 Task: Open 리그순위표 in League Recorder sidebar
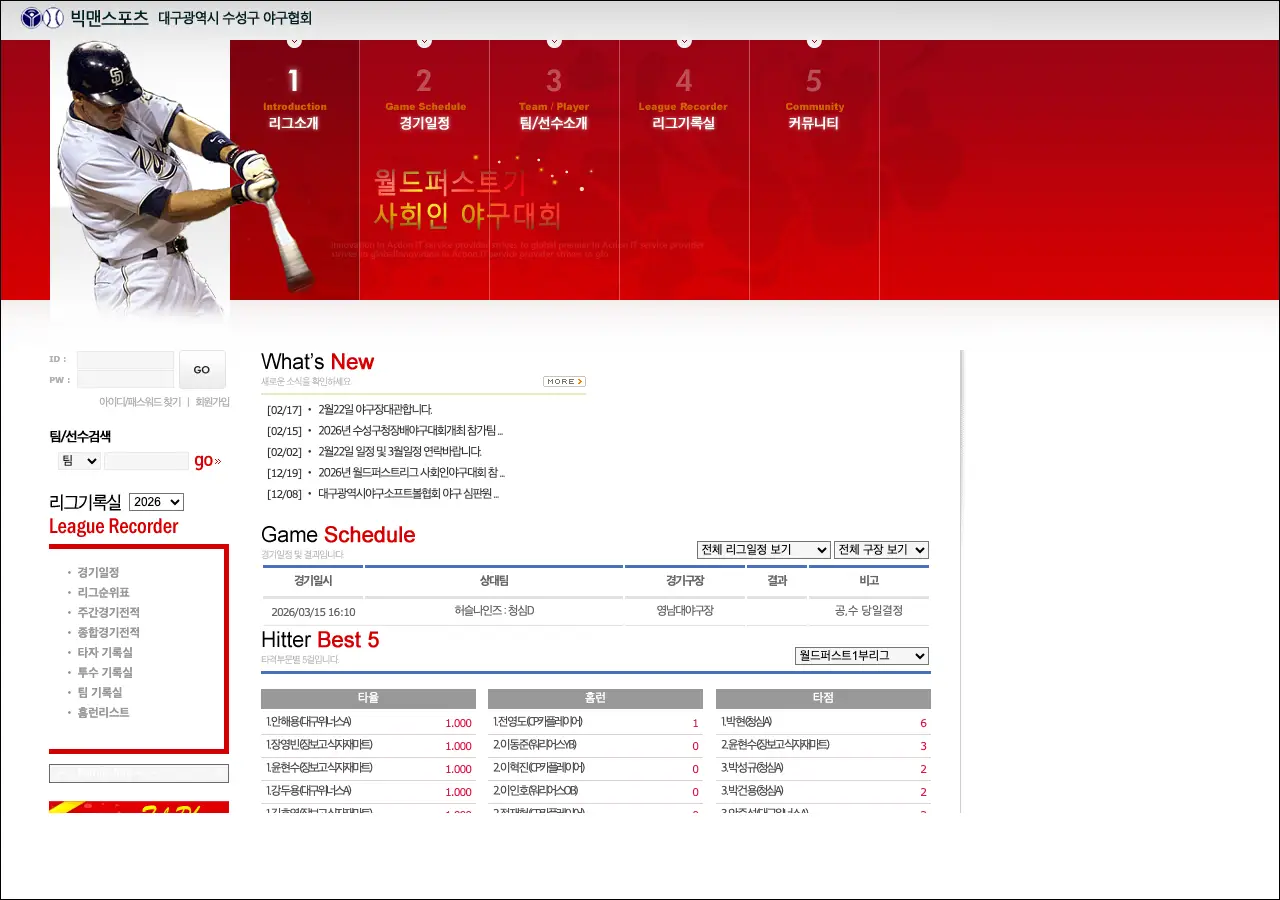point(103,592)
